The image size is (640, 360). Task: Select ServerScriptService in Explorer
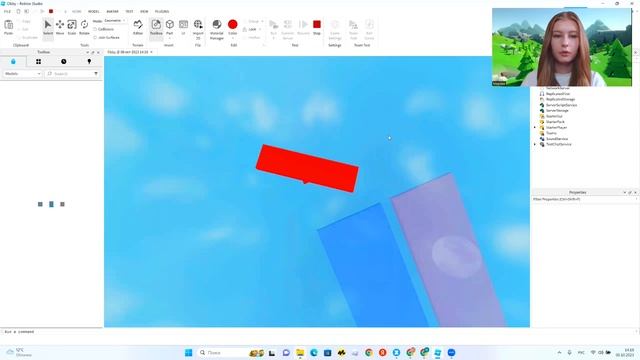pyautogui.click(x=561, y=105)
